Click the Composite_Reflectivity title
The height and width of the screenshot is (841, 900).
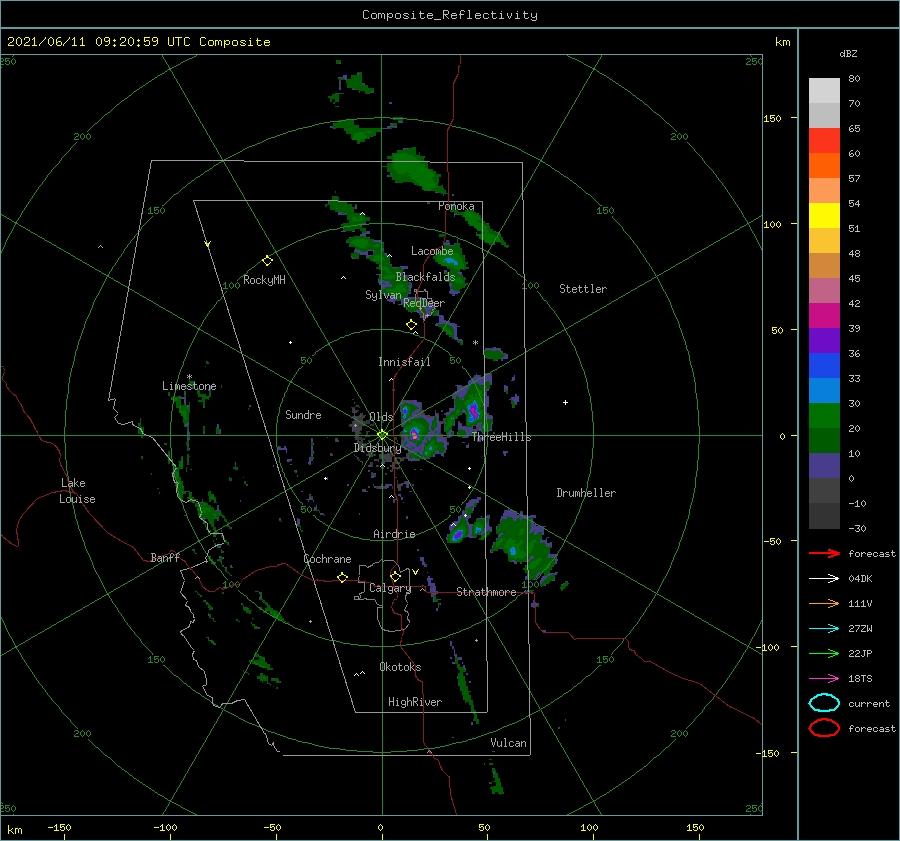pyautogui.click(x=450, y=15)
